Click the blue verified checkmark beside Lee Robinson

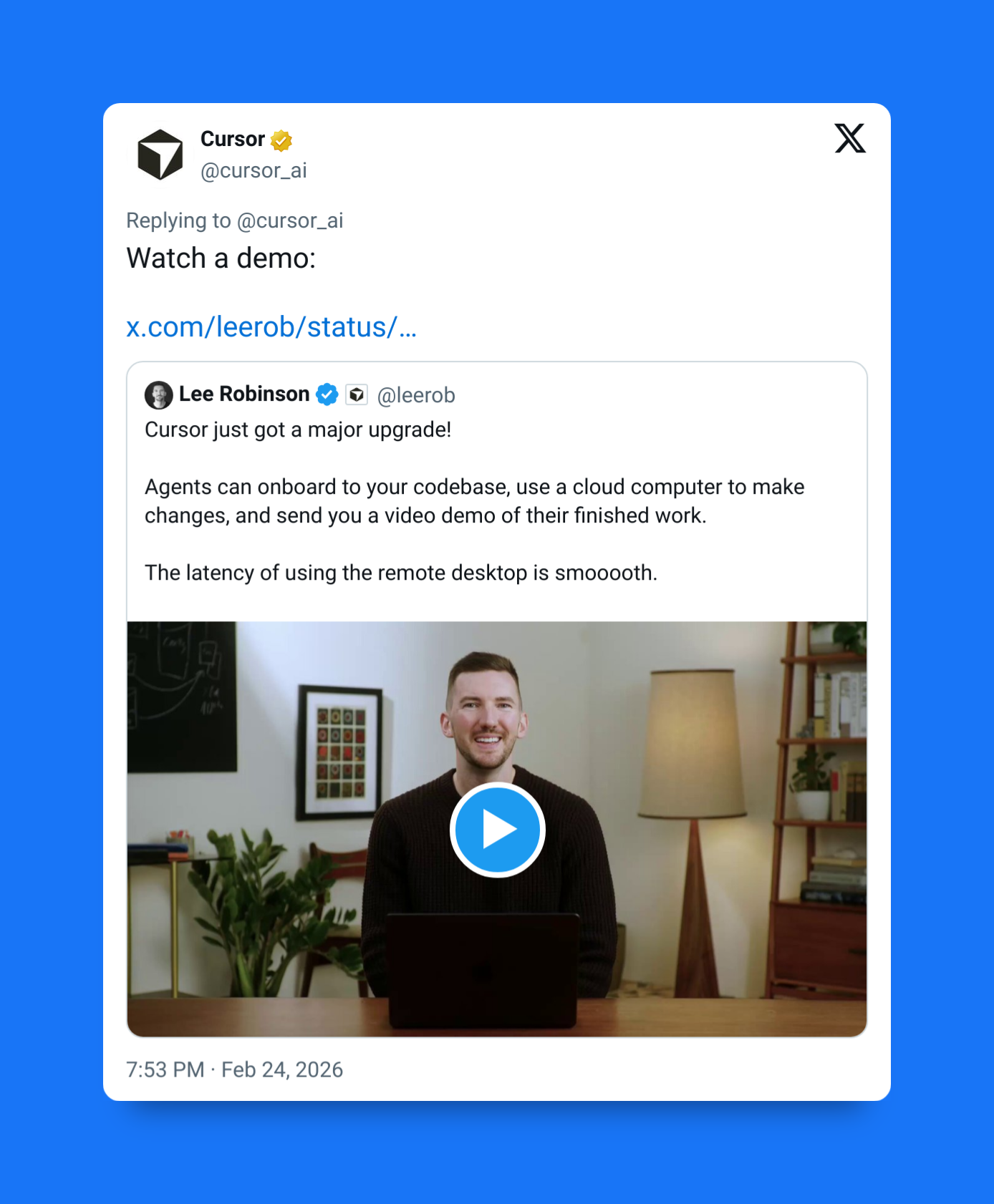pos(327,394)
